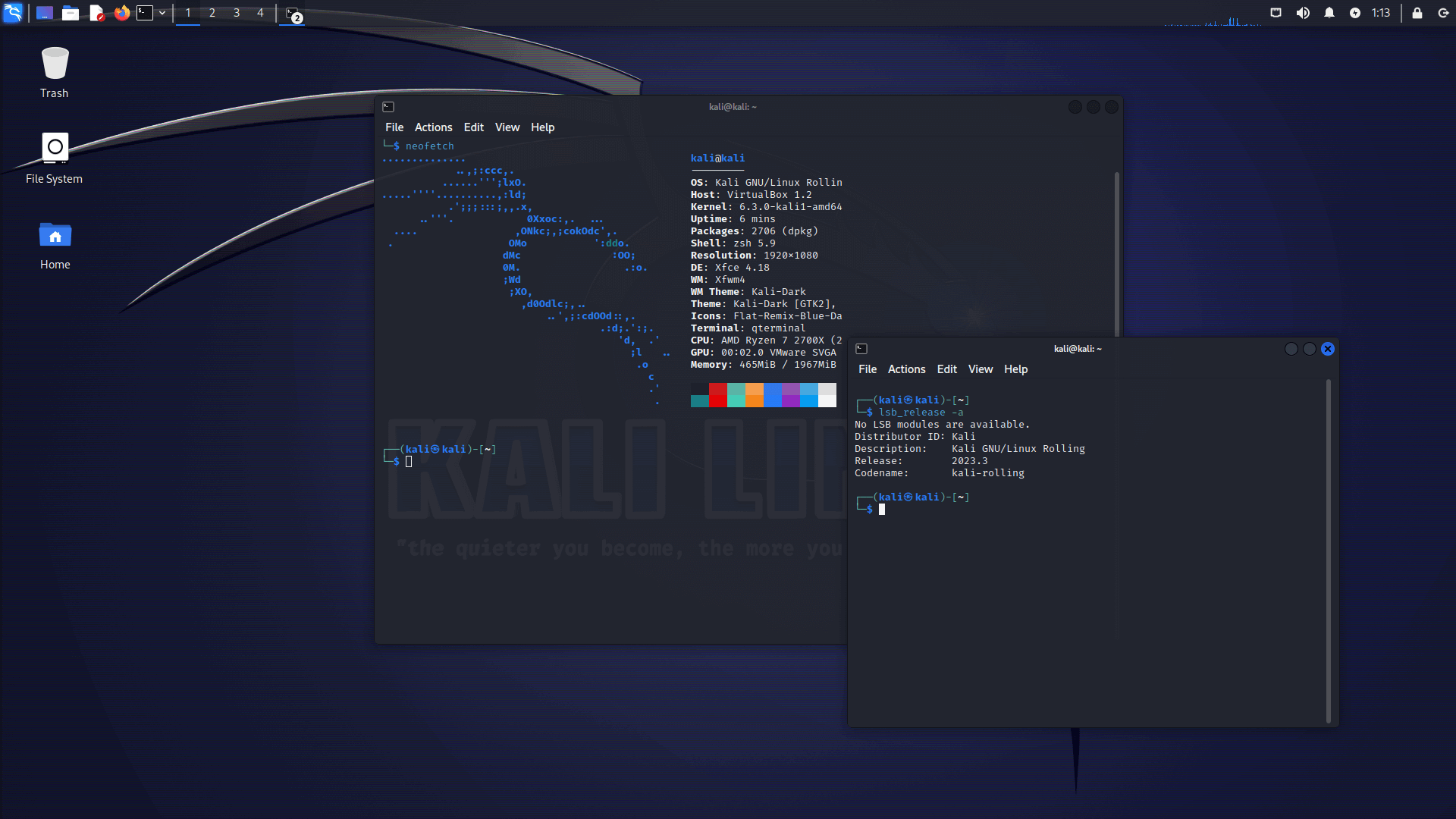1456x819 pixels.
Task: Toggle the lock screen icon in taskbar
Action: click(1417, 13)
